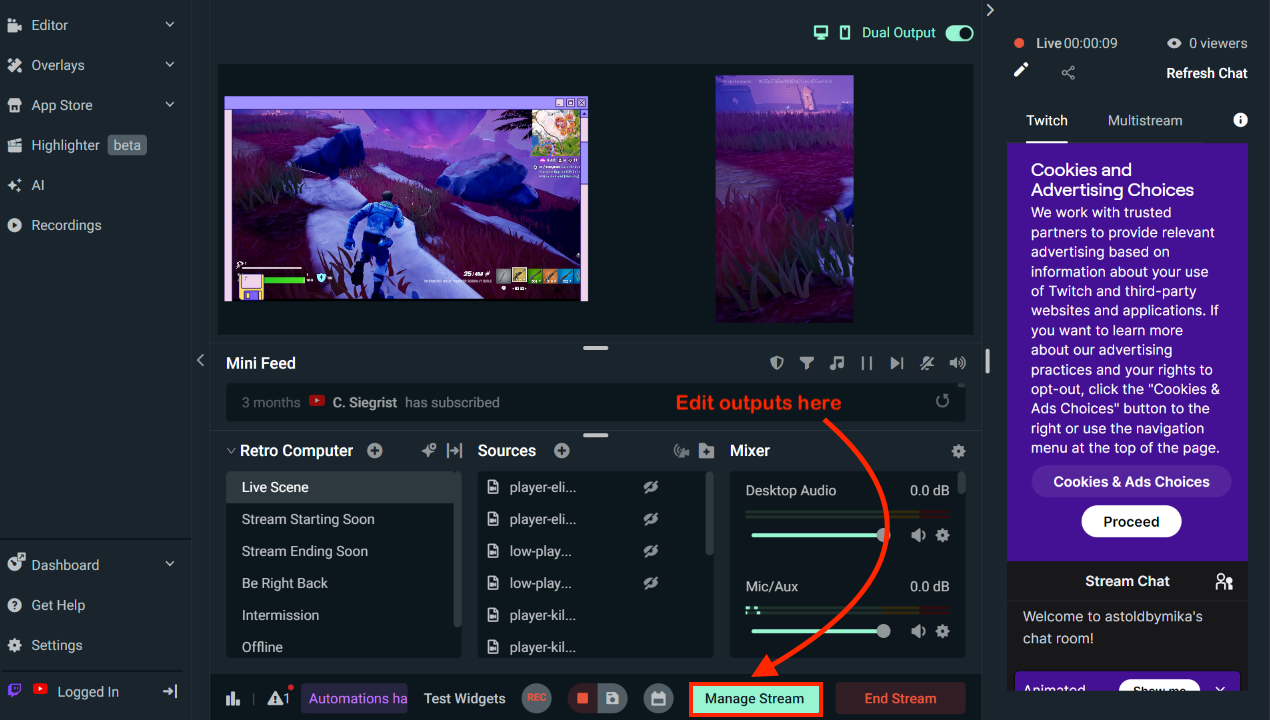Collapse the chat panel arrow at top
The width and height of the screenshot is (1270, 720).
[x=990, y=10]
